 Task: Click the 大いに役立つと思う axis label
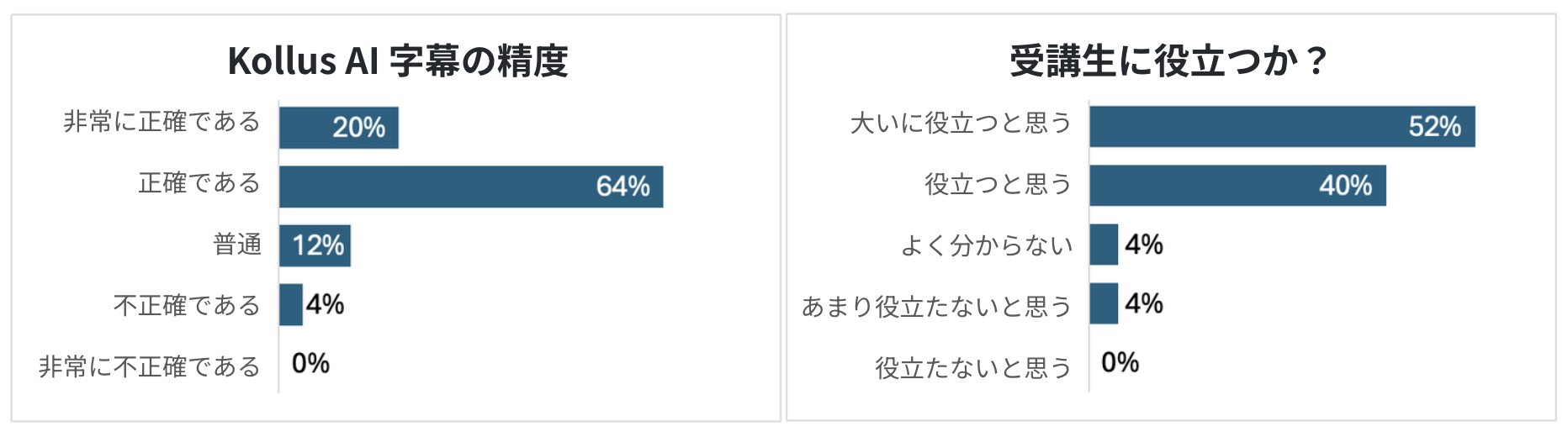[961, 124]
